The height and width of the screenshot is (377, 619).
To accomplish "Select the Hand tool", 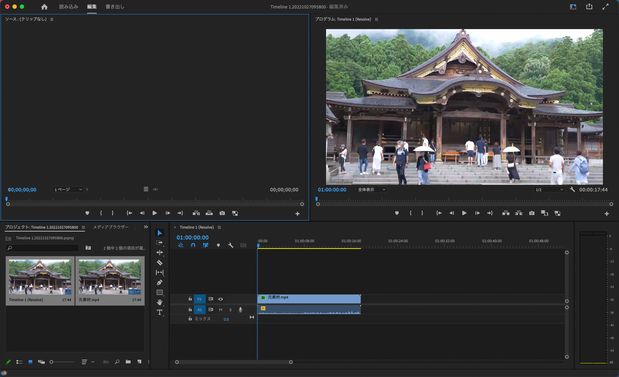I will pos(159,302).
